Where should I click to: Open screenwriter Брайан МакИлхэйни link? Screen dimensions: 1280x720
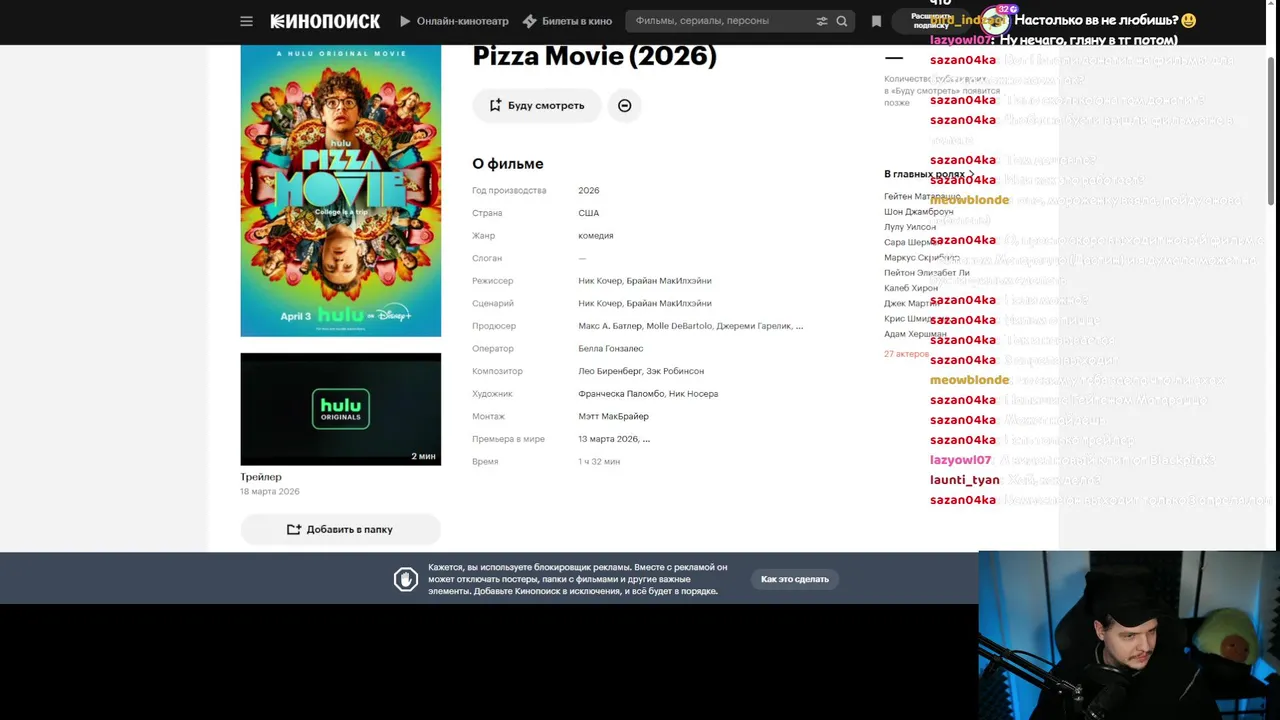pos(669,303)
